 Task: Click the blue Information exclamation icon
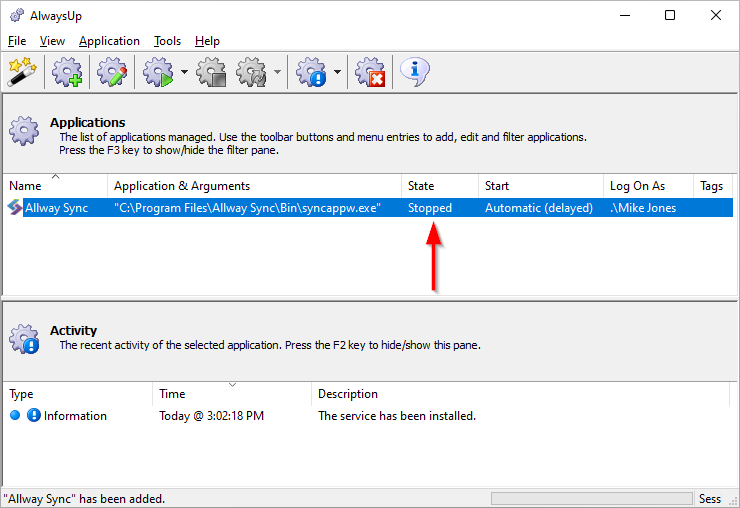click(34, 415)
